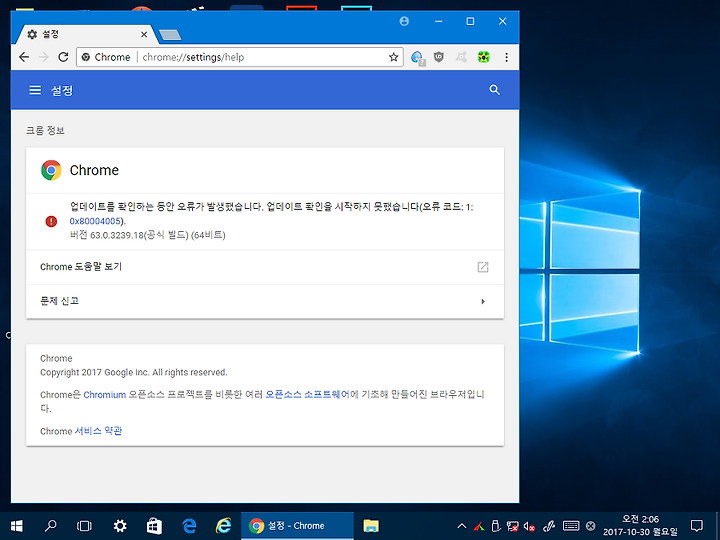Open Chrome 도움말 보기 row
The image size is (720, 540).
pyautogui.click(x=265, y=267)
